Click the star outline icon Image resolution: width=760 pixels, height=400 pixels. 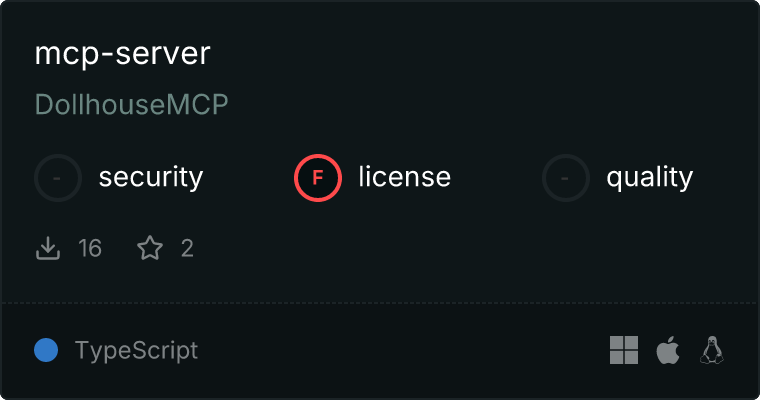click(150, 248)
